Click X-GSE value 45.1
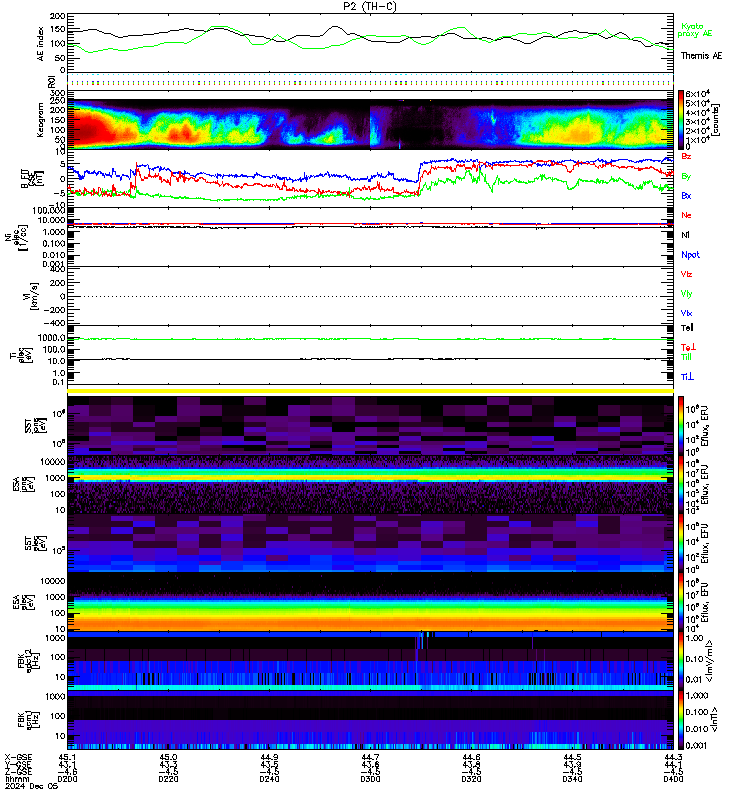This screenshot has width=750, height=800. [x=67, y=757]
